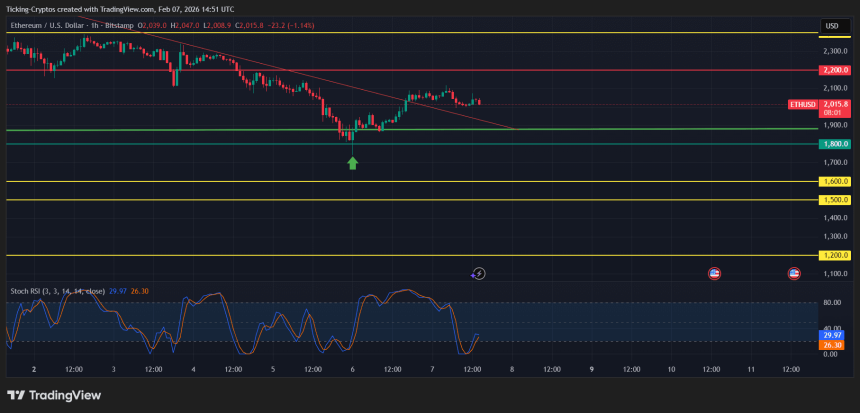Click the yellow 1,600.0 price level label
Screen dimensions: 860x413
point(835,181)
